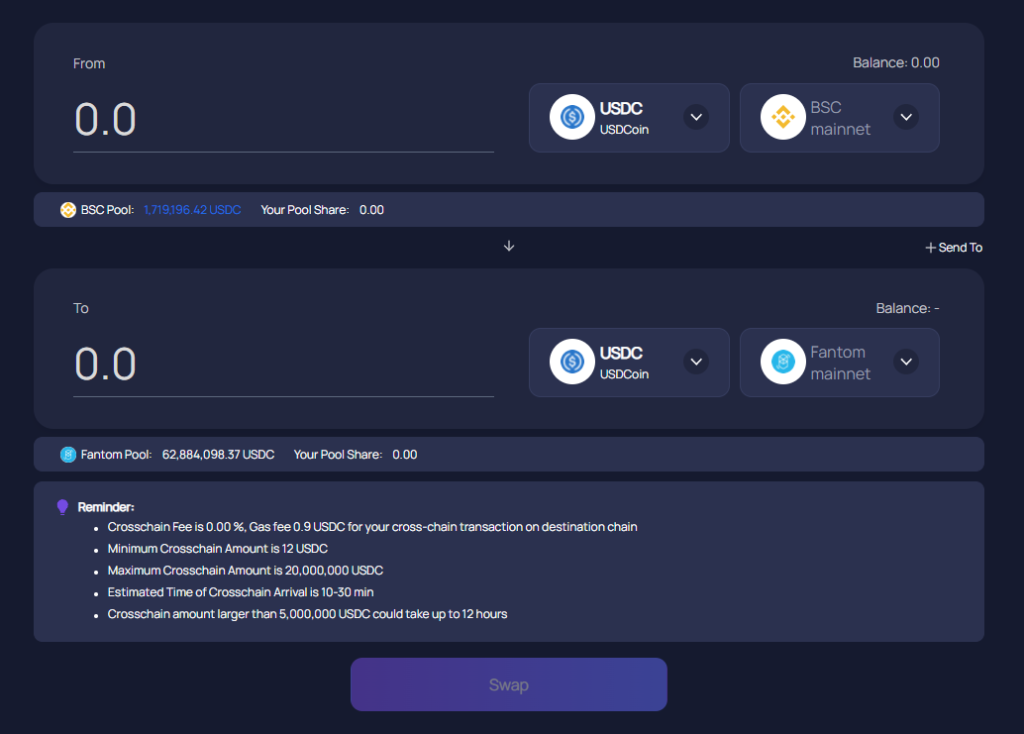Click the Fantom Pool: label
The image size is (1024, 734).
116,455
